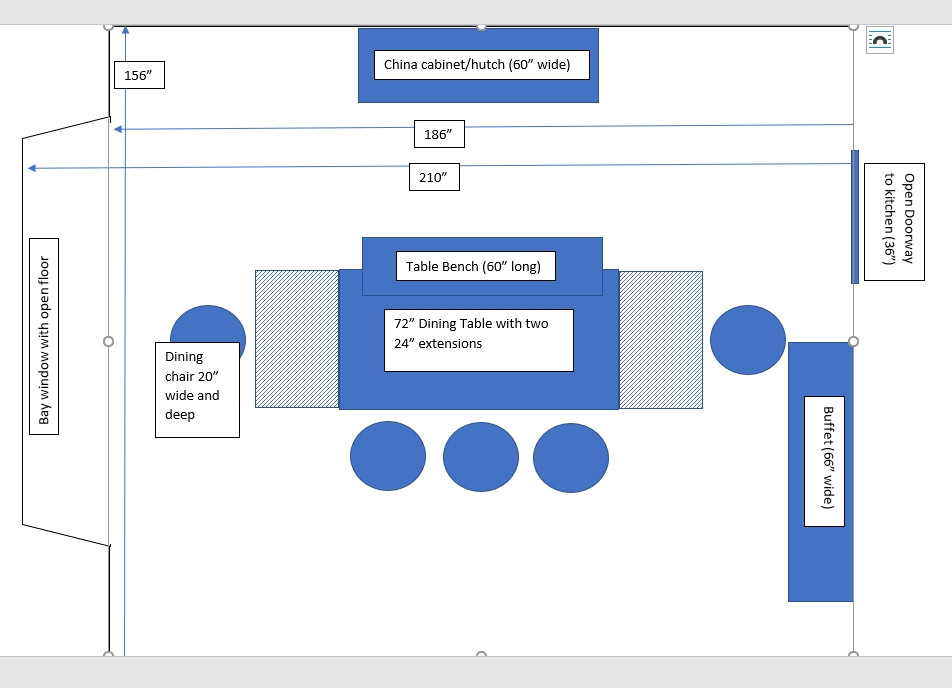Click the canvas right-middle sizing handle
Viewport: 952px width, 688px height.
(x=853, y=341)
